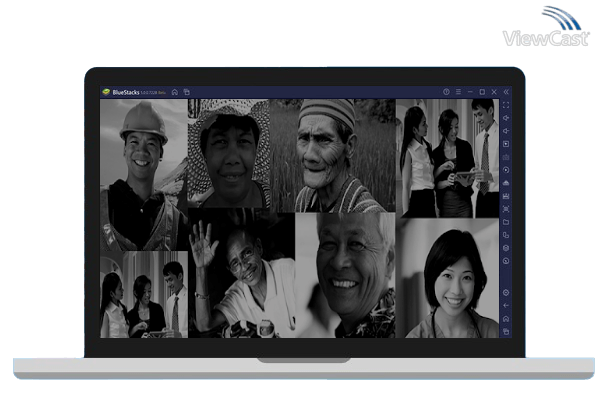Go to Android home from the sidebar
Image resolution: width=602 pixels, height=414 pixels.
click(506, 319)
